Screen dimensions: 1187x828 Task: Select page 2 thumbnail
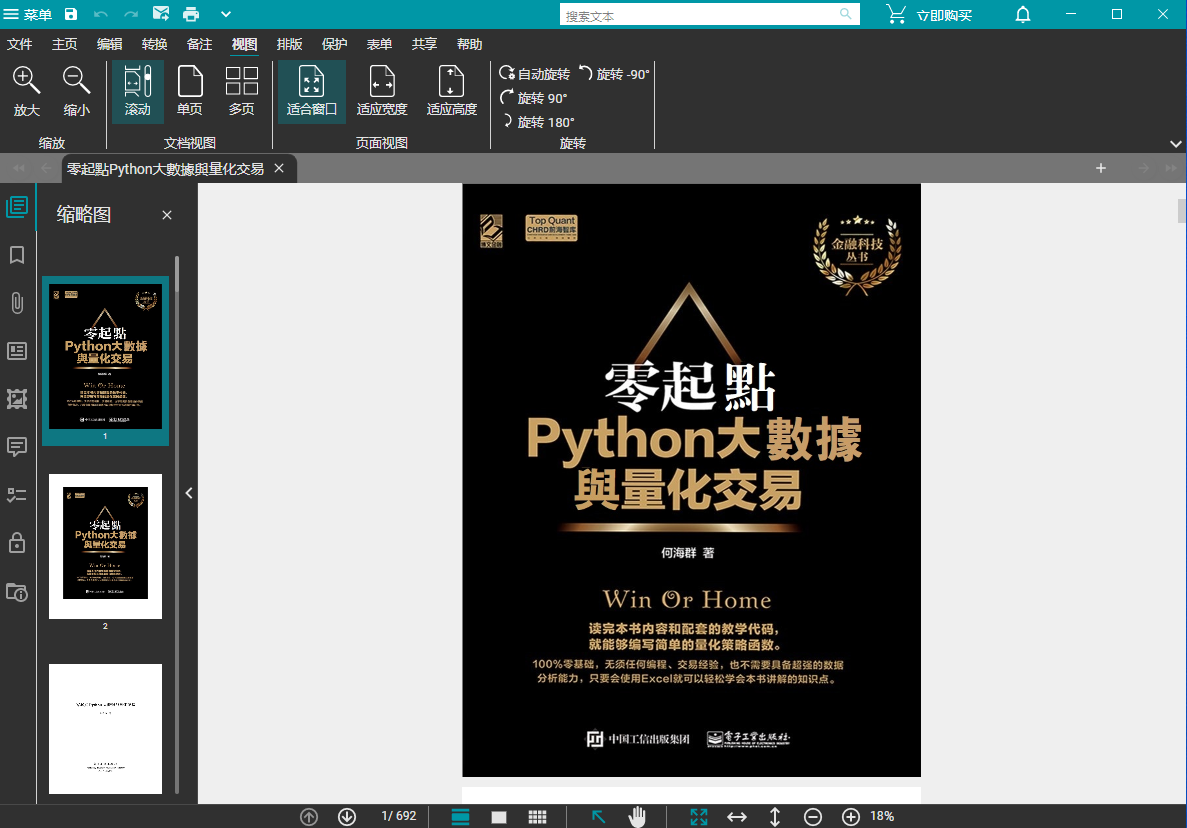[105, 546]
